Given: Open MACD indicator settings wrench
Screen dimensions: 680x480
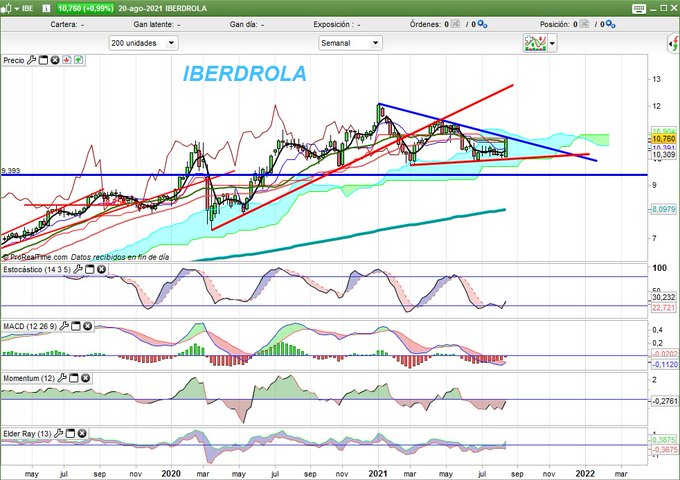Looking at the screenshot, I should [64, 326].
